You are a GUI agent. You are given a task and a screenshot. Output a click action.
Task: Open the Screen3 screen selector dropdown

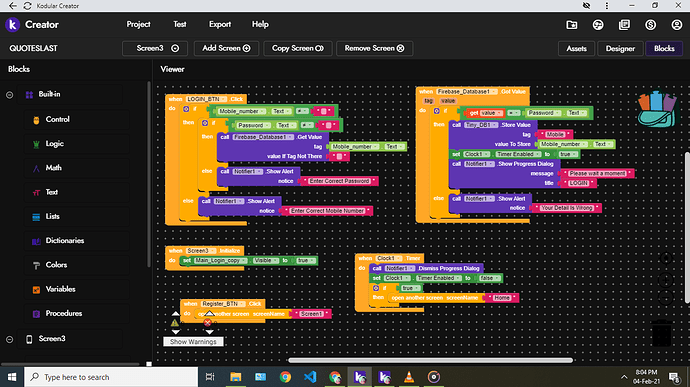[x=155, y=48]
